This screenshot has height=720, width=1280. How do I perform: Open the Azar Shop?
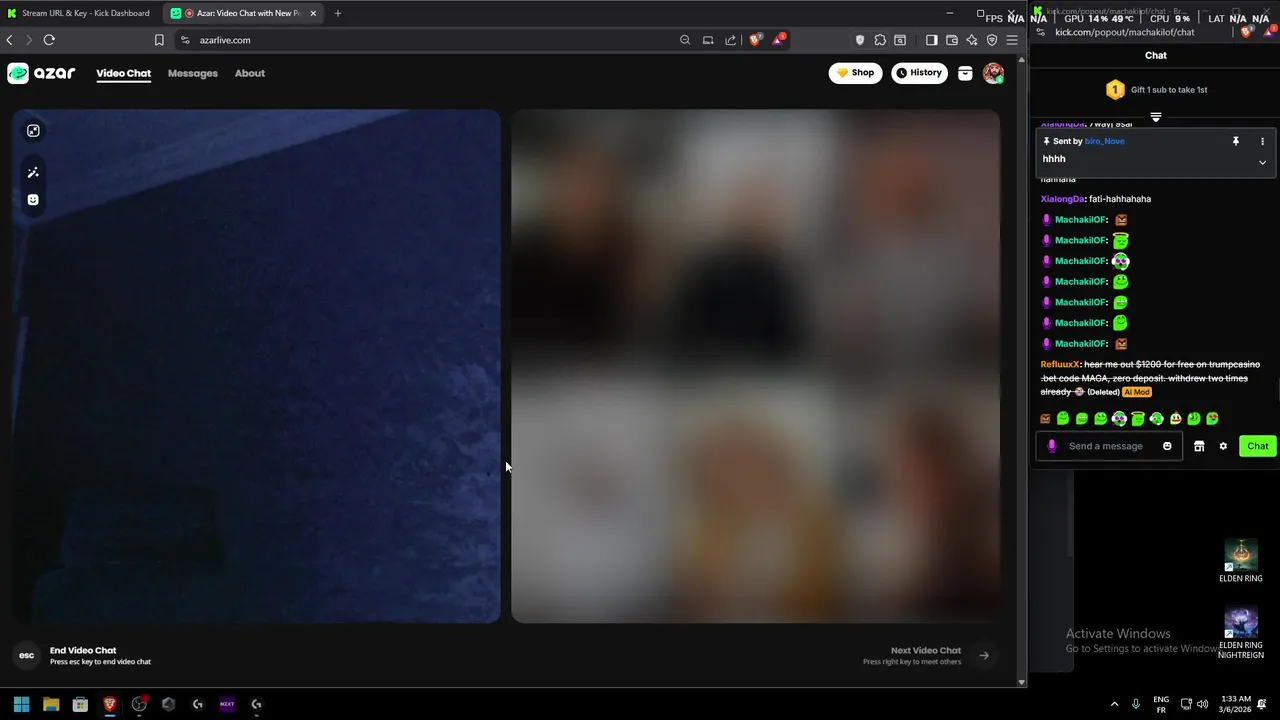point(855,73)
